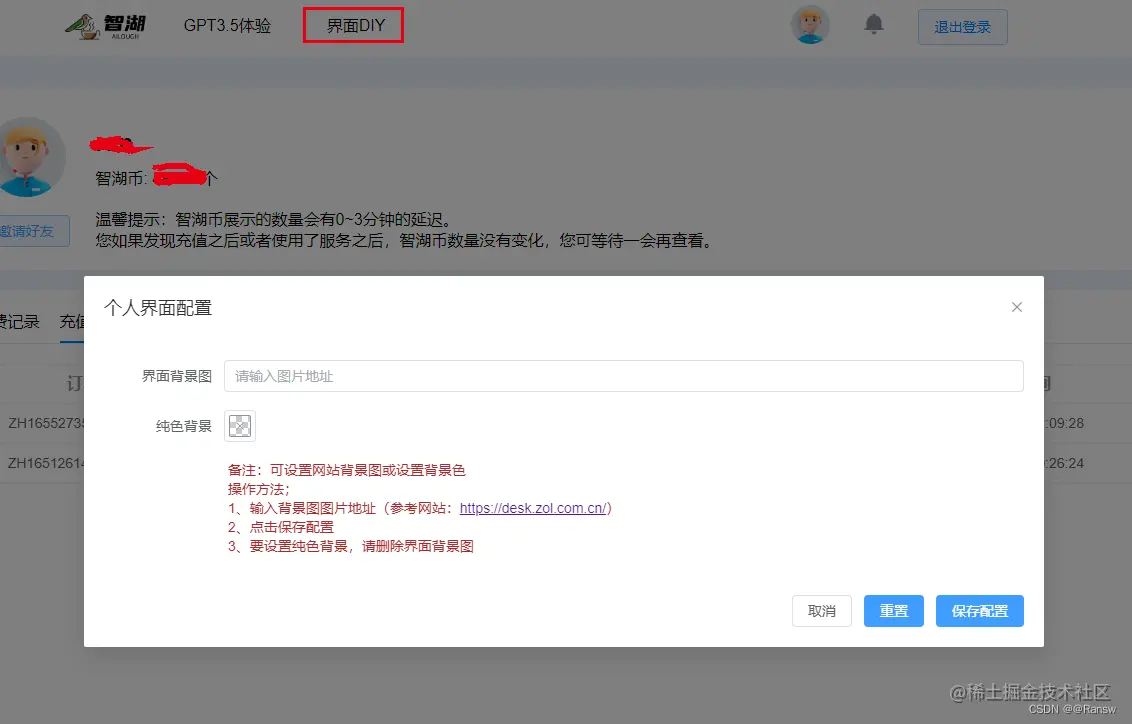The width and height of the screenshot is (1132, 724).
Task: Switch to the 记录 tab
Action: pos(20,321)
